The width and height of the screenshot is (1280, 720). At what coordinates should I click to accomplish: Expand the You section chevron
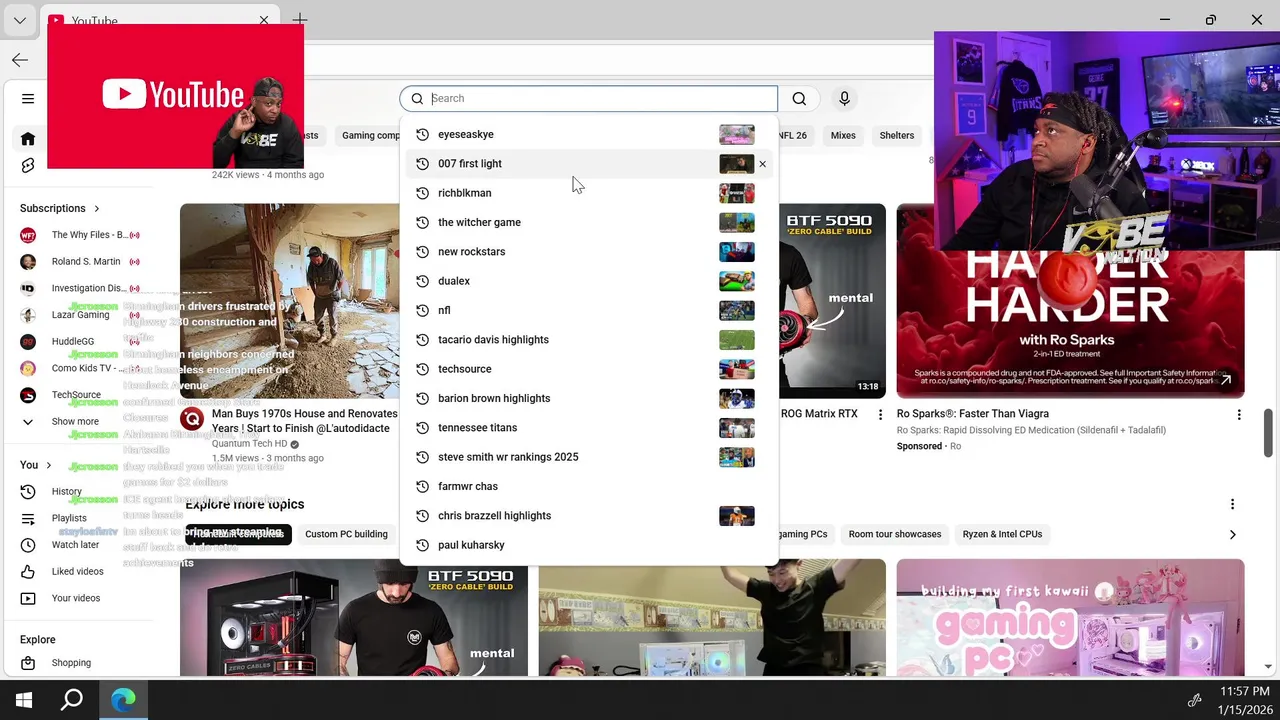tap(48, 465)
